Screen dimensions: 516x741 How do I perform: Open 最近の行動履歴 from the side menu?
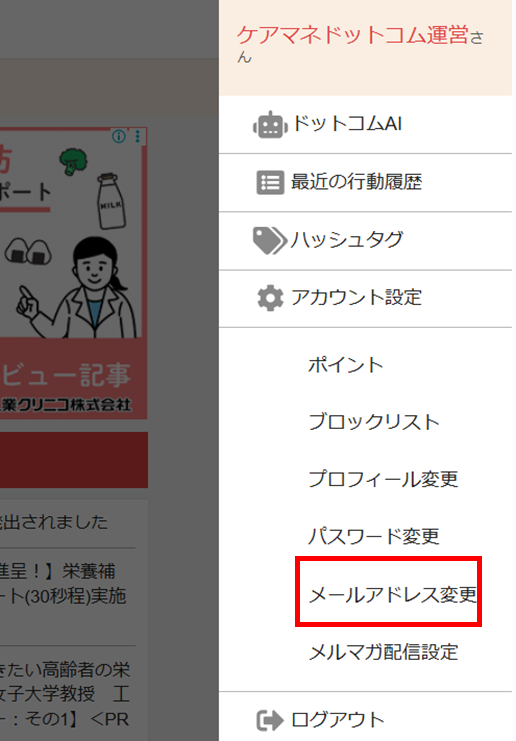[x=365, y=183]
